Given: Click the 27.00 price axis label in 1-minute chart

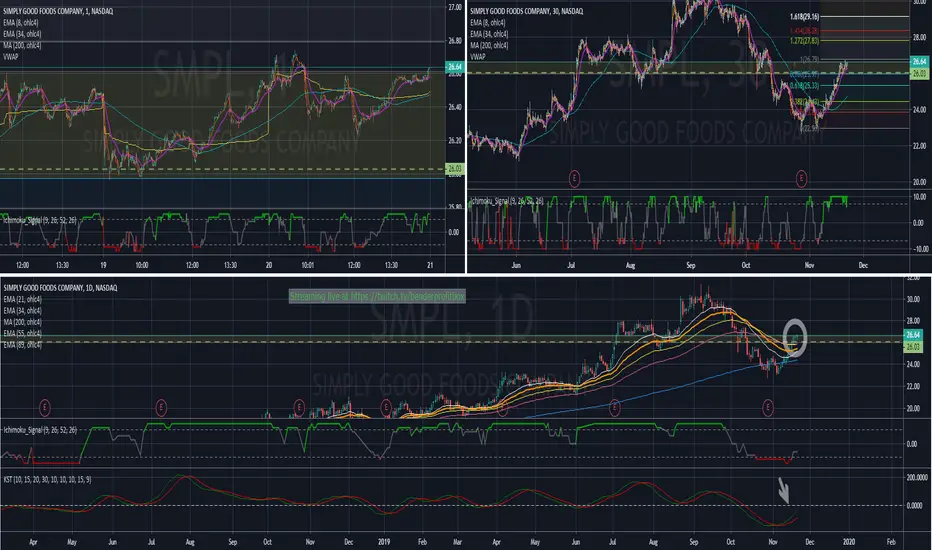Looking at the screenshot, I should click(x=455, y=7).
